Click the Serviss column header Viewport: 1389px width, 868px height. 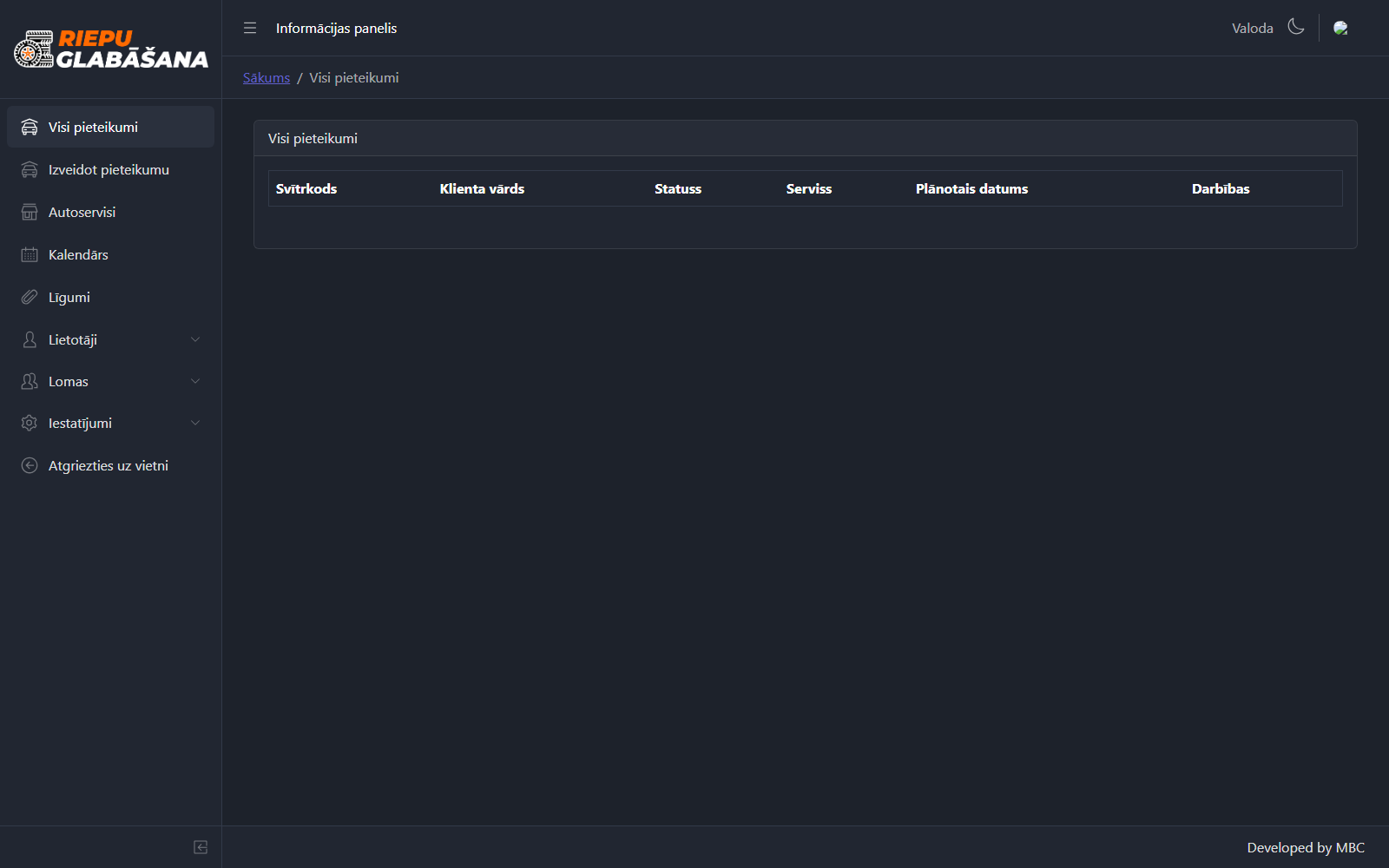pyautogui.click(x=809, y=188)
